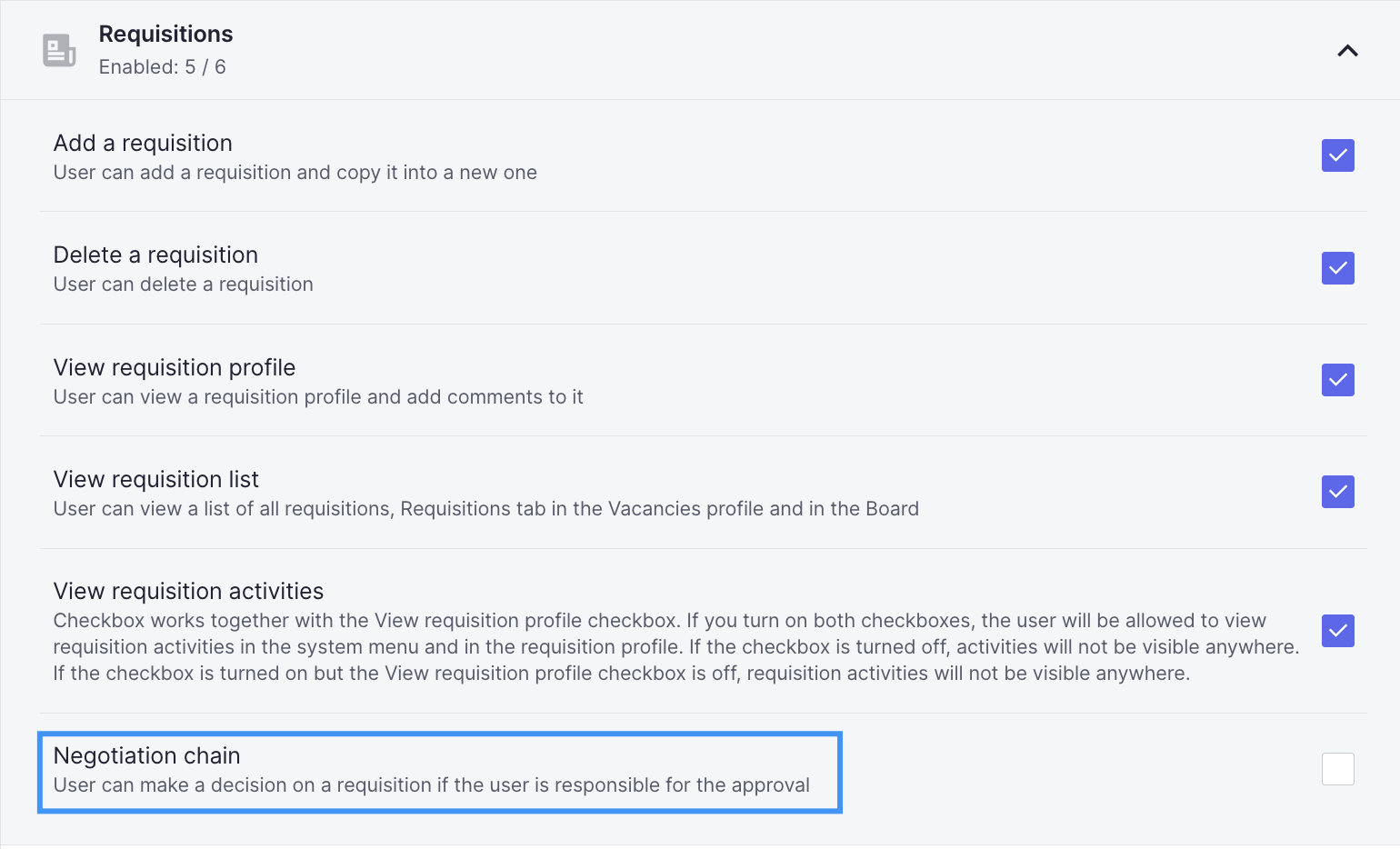Image resolution: width=1400 pixels, height=849 pixels.
Task: Click the description about deciding on requisition approval
Action: coord(432,785)
